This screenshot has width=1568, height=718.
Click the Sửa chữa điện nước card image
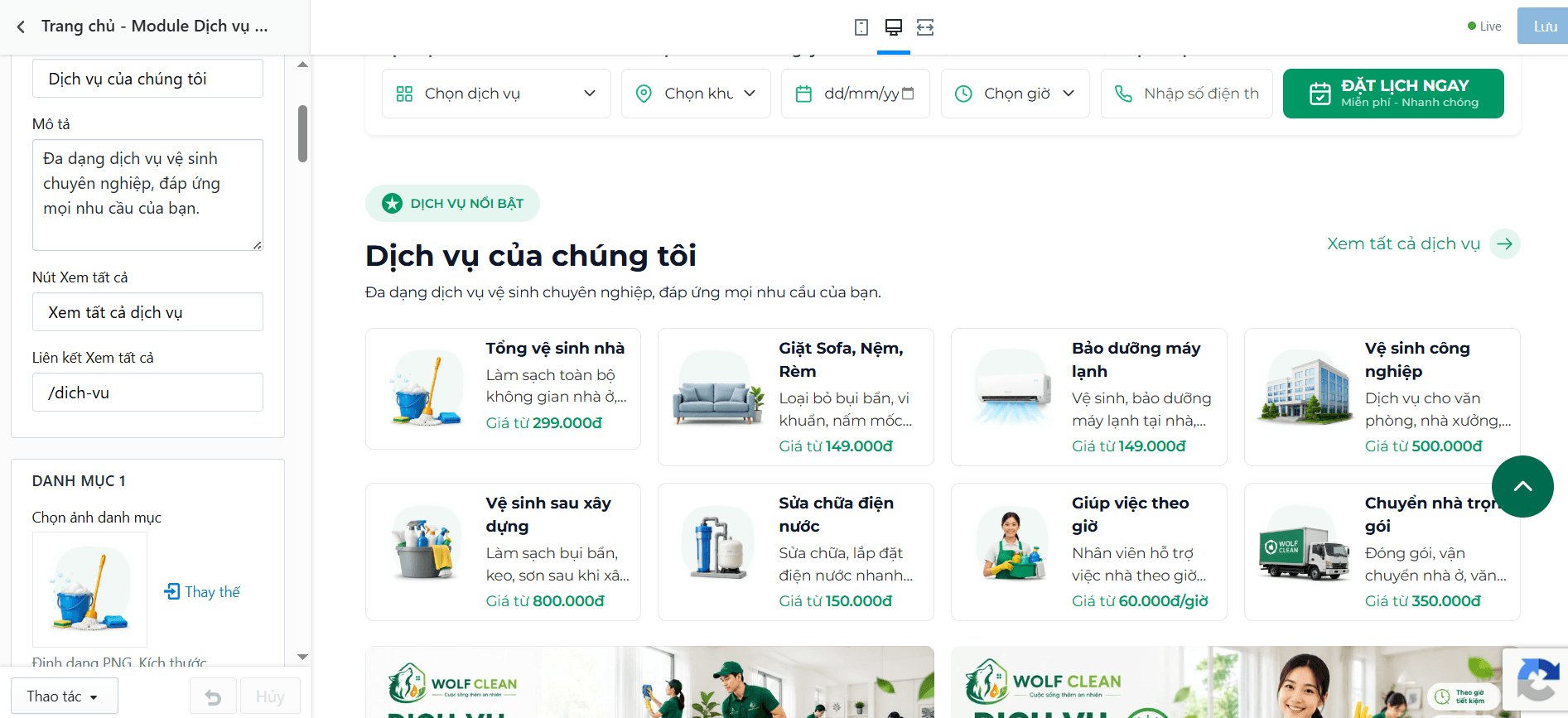pyautogui.click(x=716, y=544)
